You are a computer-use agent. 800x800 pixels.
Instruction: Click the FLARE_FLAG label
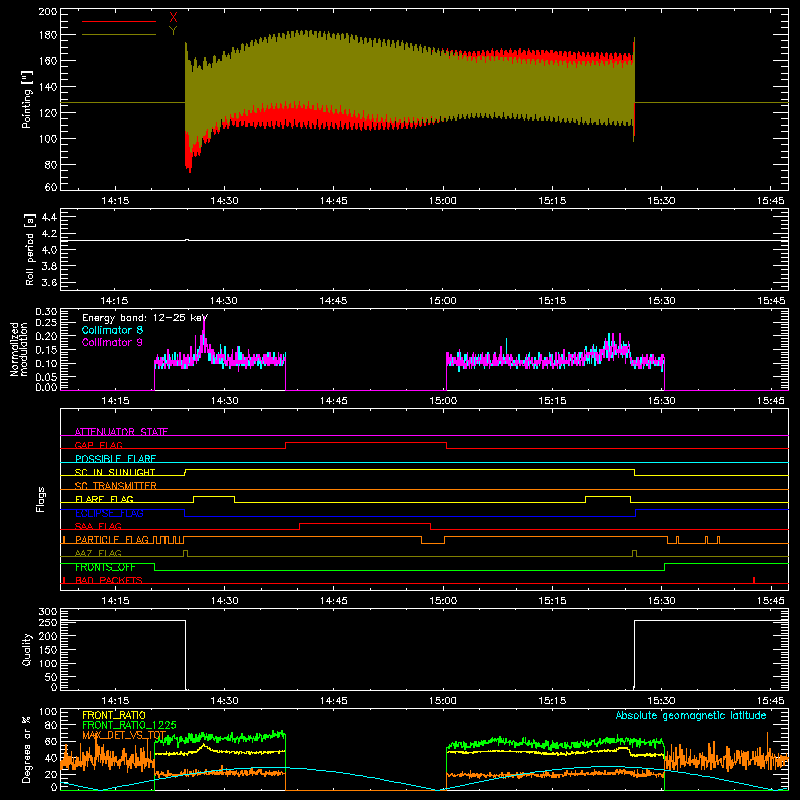104,499
